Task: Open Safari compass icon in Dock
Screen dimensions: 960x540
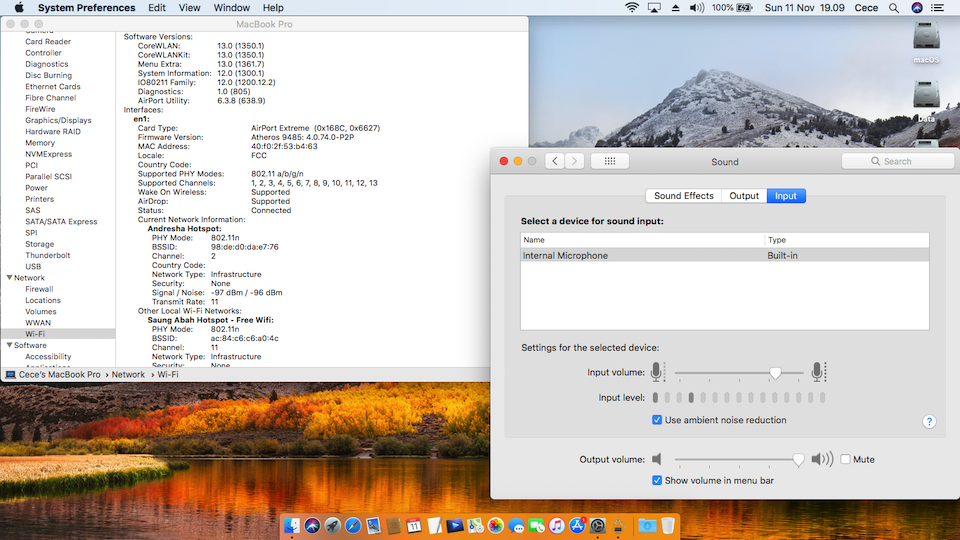Action: (x=353, y=525)
